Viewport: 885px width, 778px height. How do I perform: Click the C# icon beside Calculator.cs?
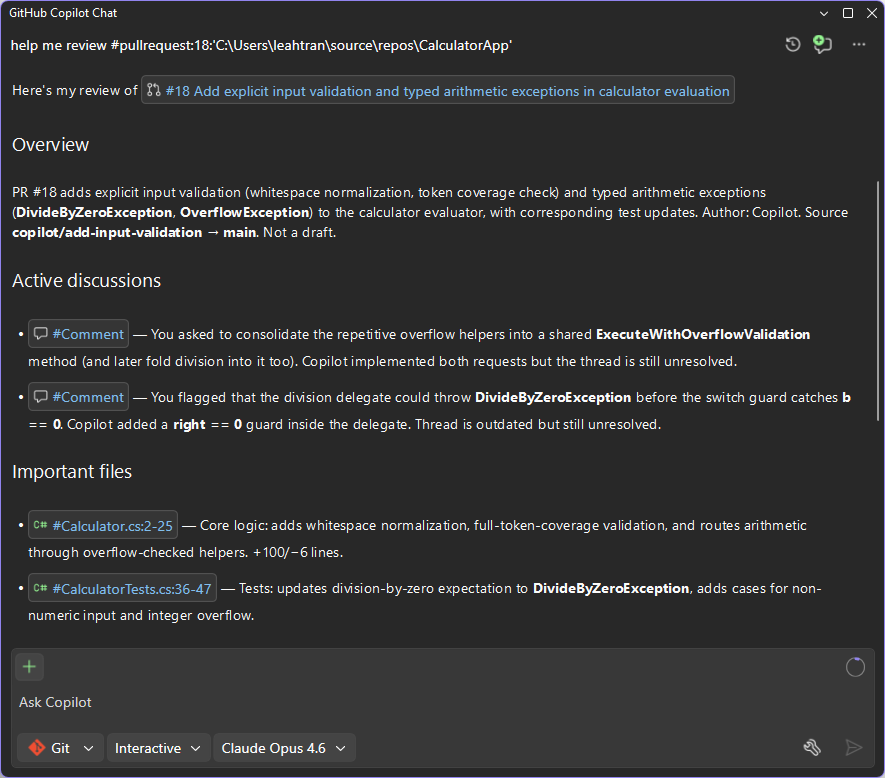point(41,525)
